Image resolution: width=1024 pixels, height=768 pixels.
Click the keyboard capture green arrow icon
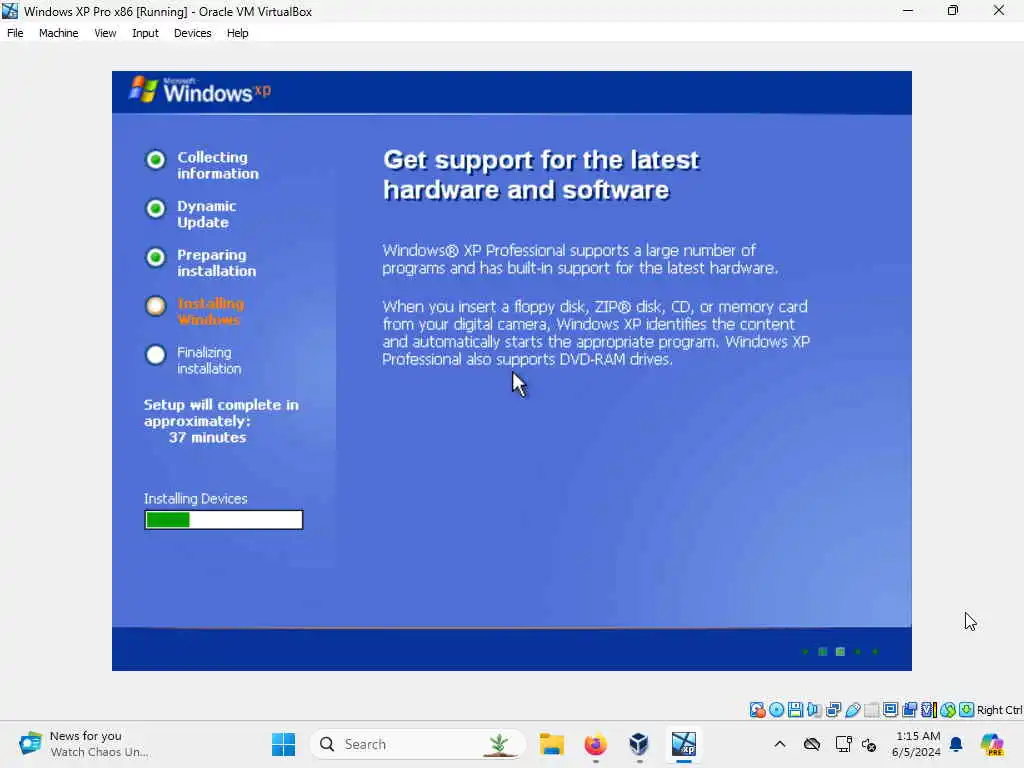pos(967,710)
